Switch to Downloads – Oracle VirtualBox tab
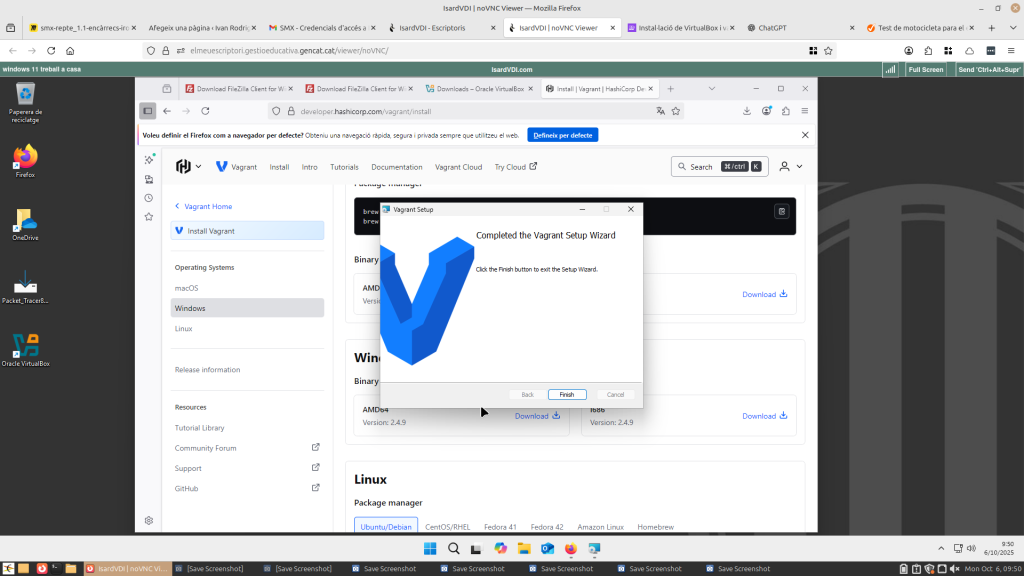 click(479, 89)
